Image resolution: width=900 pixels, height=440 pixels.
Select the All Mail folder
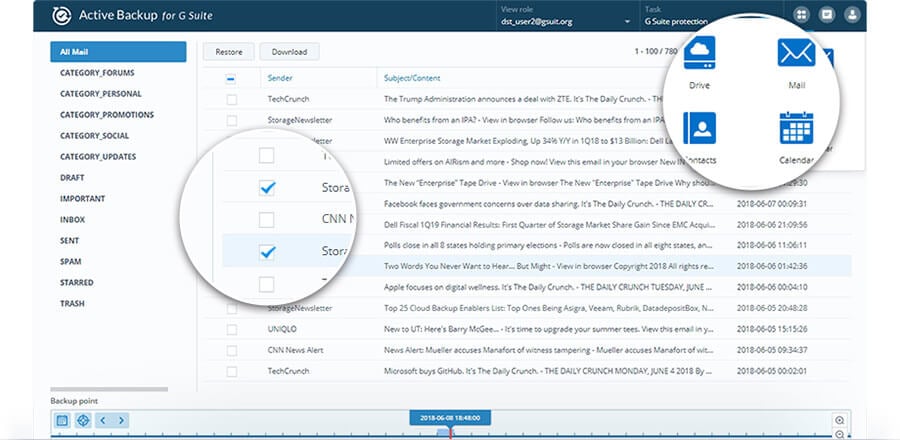[118, 52]
